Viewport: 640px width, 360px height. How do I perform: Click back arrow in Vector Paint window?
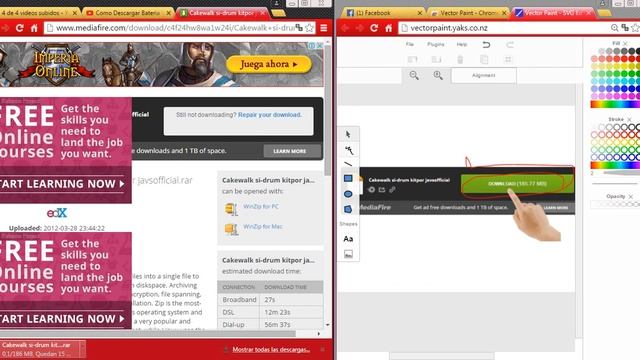[x=345, y=28]
